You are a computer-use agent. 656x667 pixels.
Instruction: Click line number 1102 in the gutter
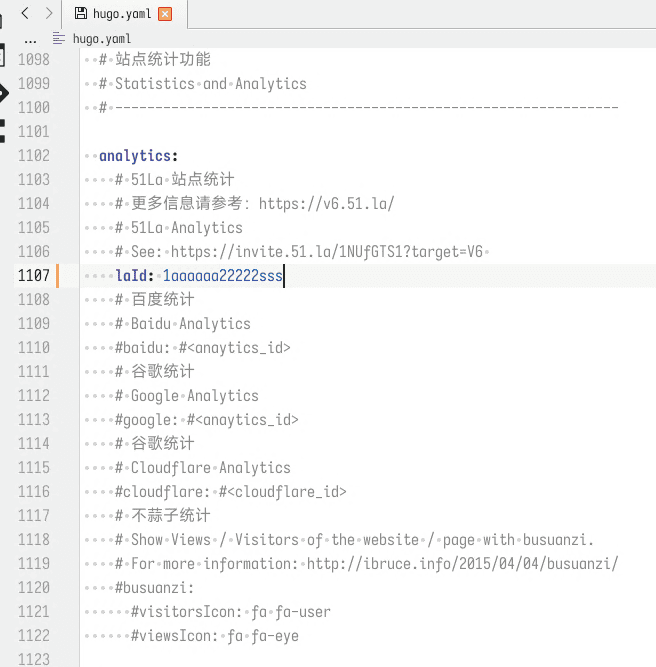coord(33,156)
